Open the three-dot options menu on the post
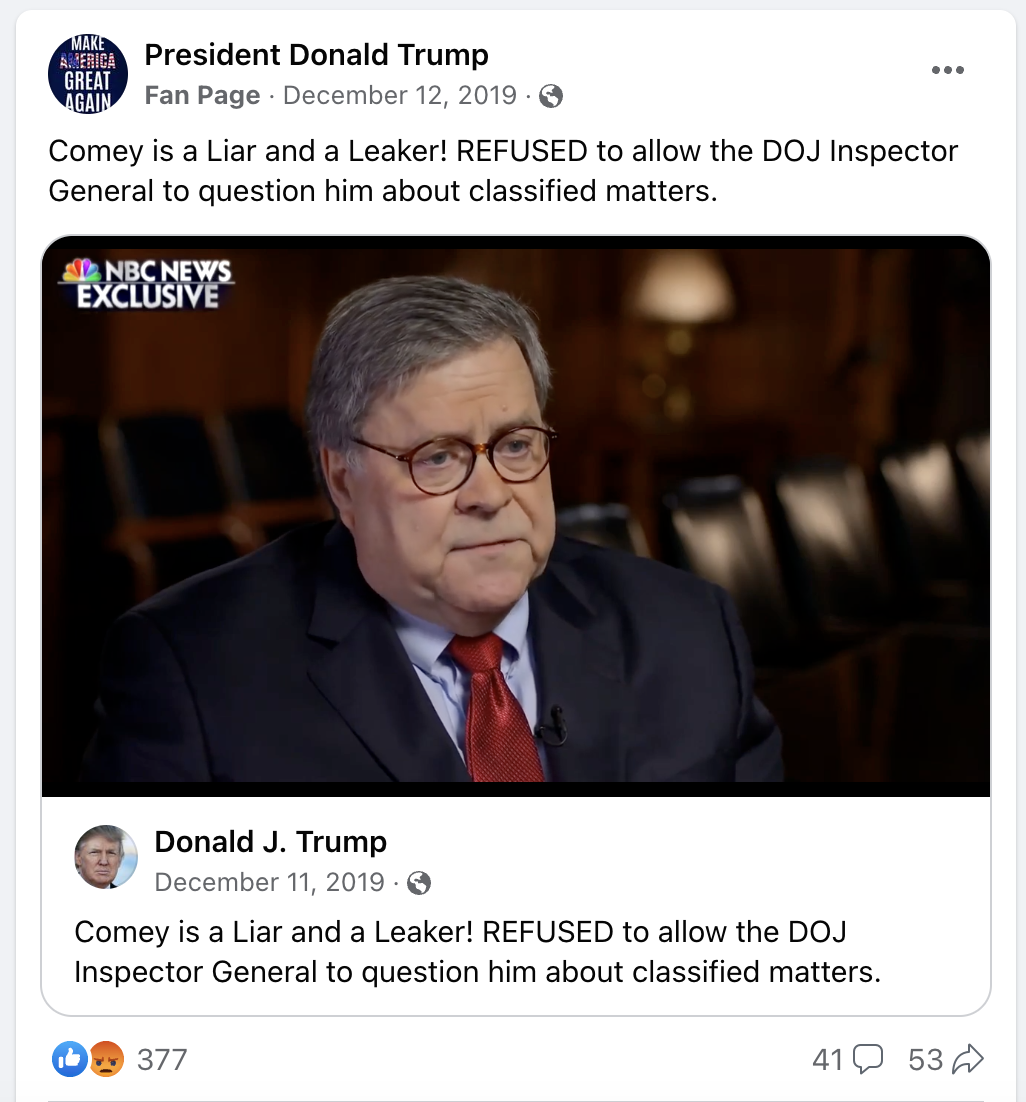The height and width of the screenshot is (1102, 1026). (947, 69)
